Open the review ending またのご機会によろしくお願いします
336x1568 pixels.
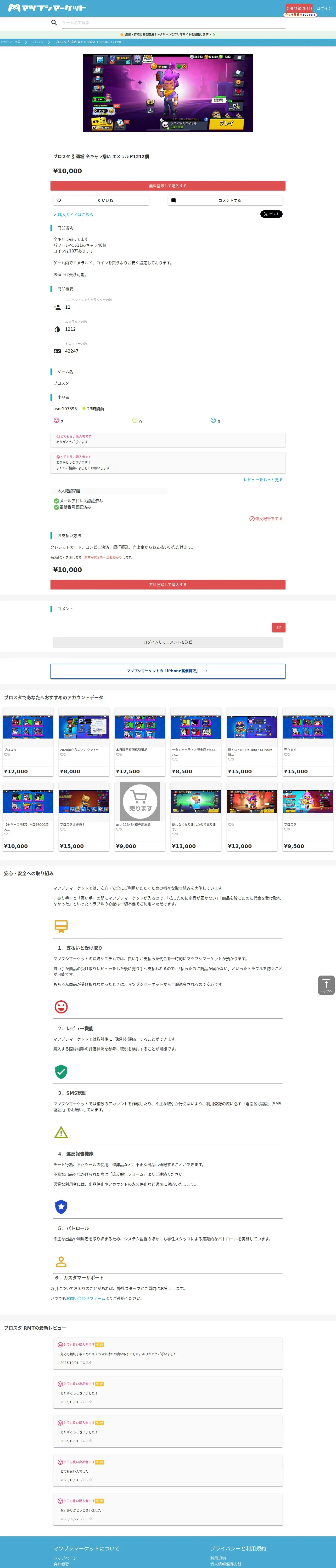[168, 463]
